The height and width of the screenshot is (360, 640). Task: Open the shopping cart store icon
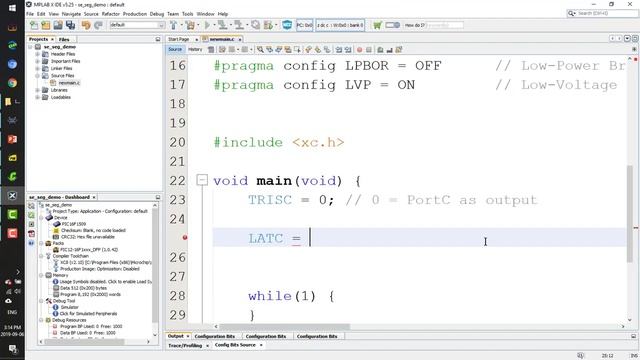click(x=377, y=25)
